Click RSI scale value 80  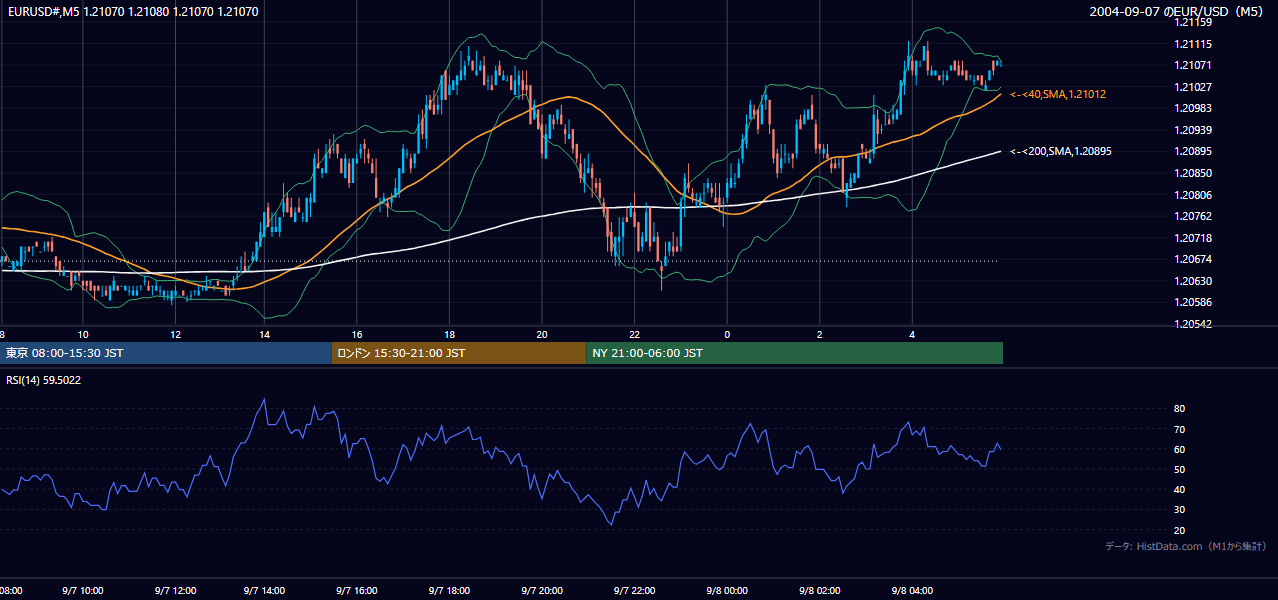click(1180, 409)
